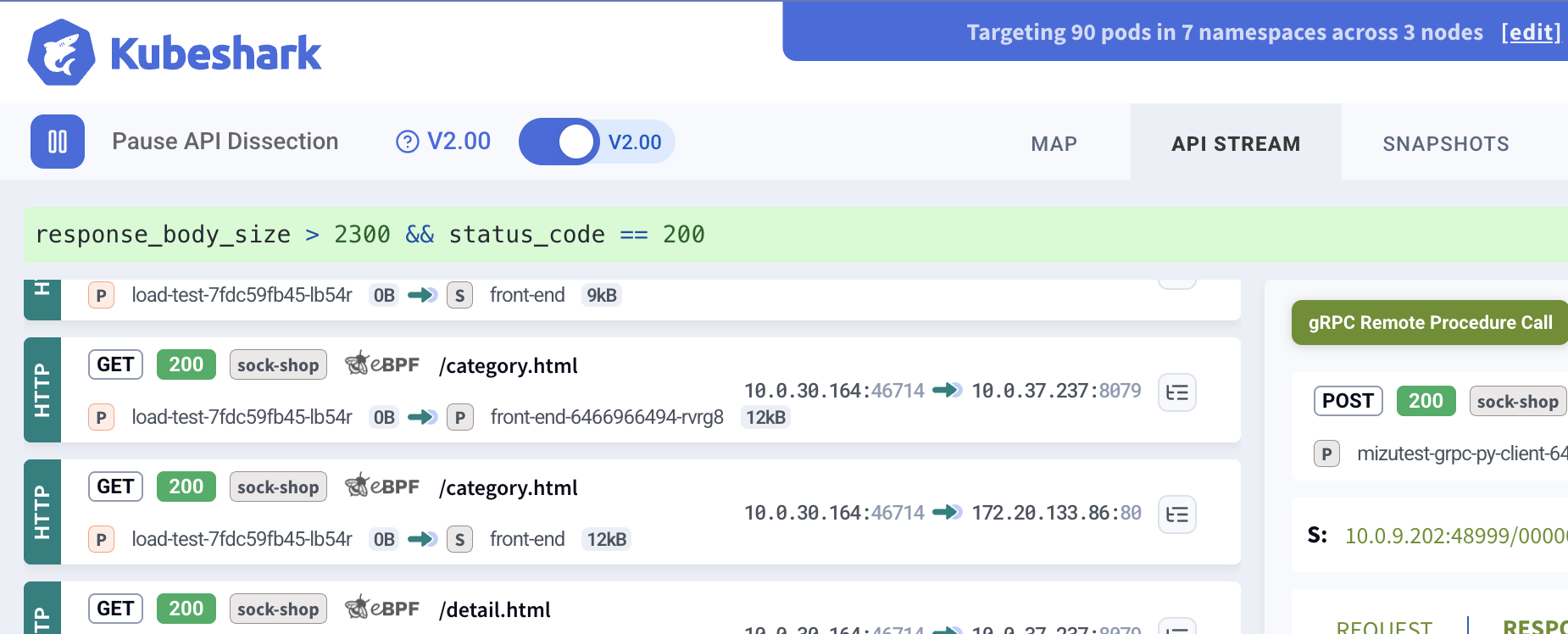Click the V2.00 help question mark icon
The width and height of the screenshot is (1568, 634).
[408, 142]
